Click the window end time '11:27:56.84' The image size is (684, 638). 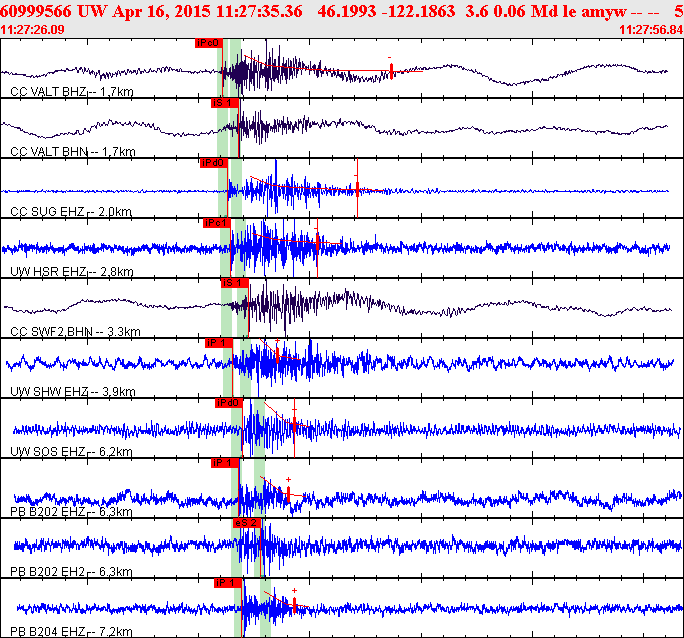point(651,30)
